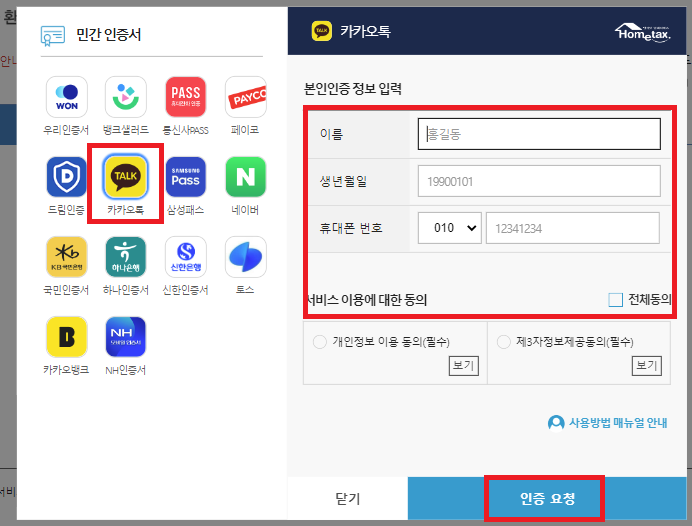Image resolution: width=692 pixels, height=526 pixels.
Task: Choose the 뱅크샐러드 certificate icon
Action: coord(126,97)
